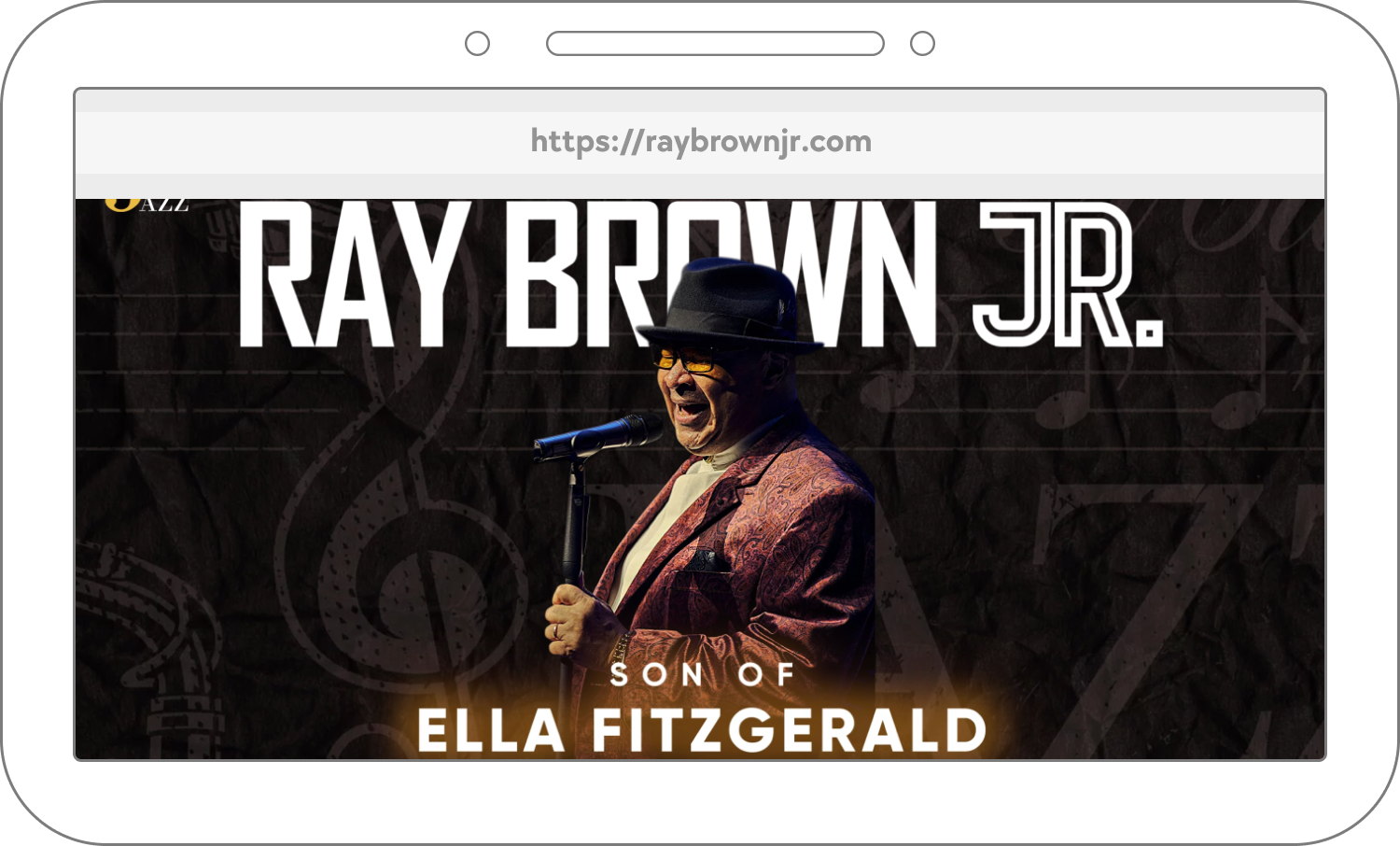Click the ring on the singer's hand
Screen dimensions: 1400x846
tap(557, 630)
